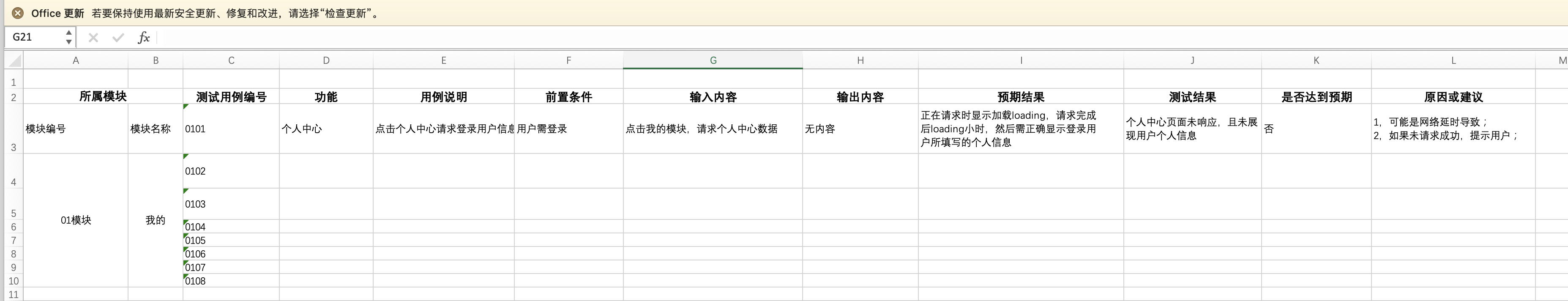Click the select-all corner triangle

pos(15,60)
